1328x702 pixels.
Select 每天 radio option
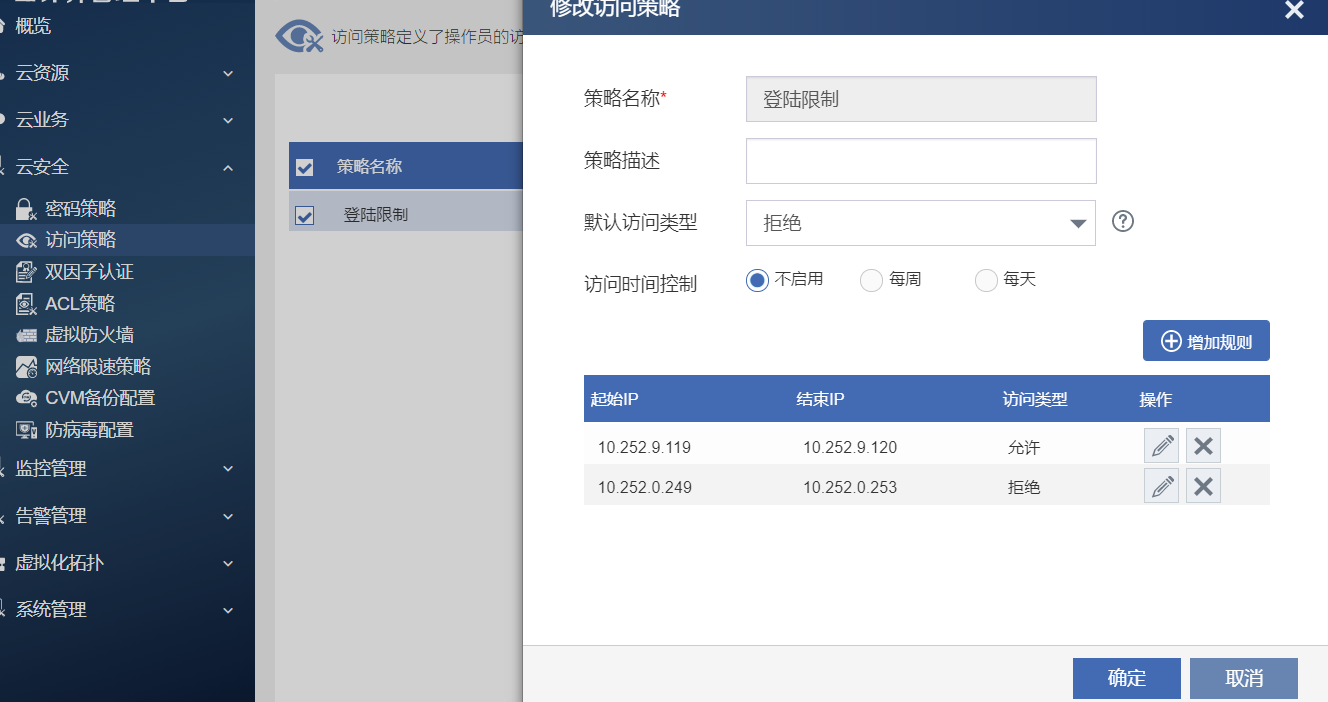click(986, 280)
